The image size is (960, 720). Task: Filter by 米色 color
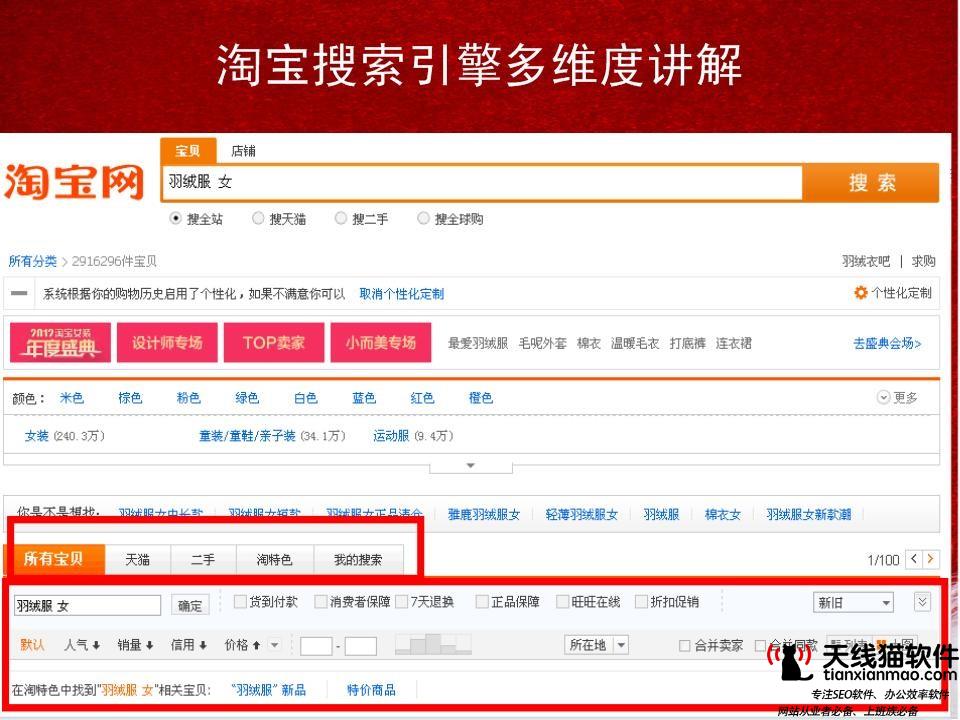point(72,398)
